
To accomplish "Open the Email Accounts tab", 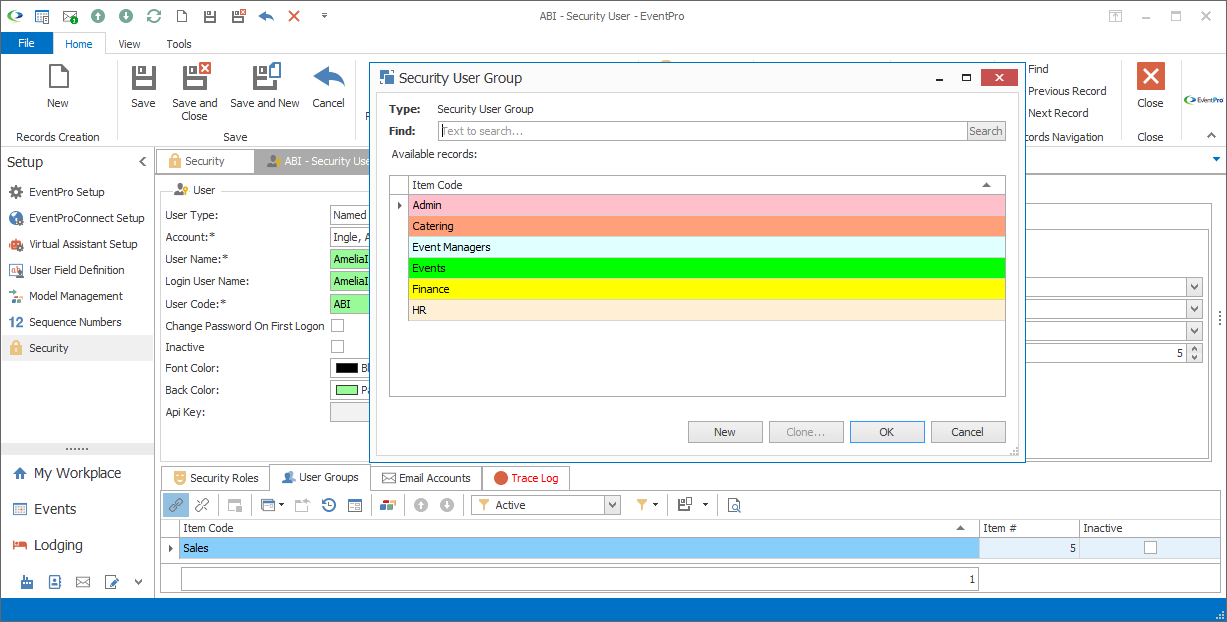I will point(426,478).
